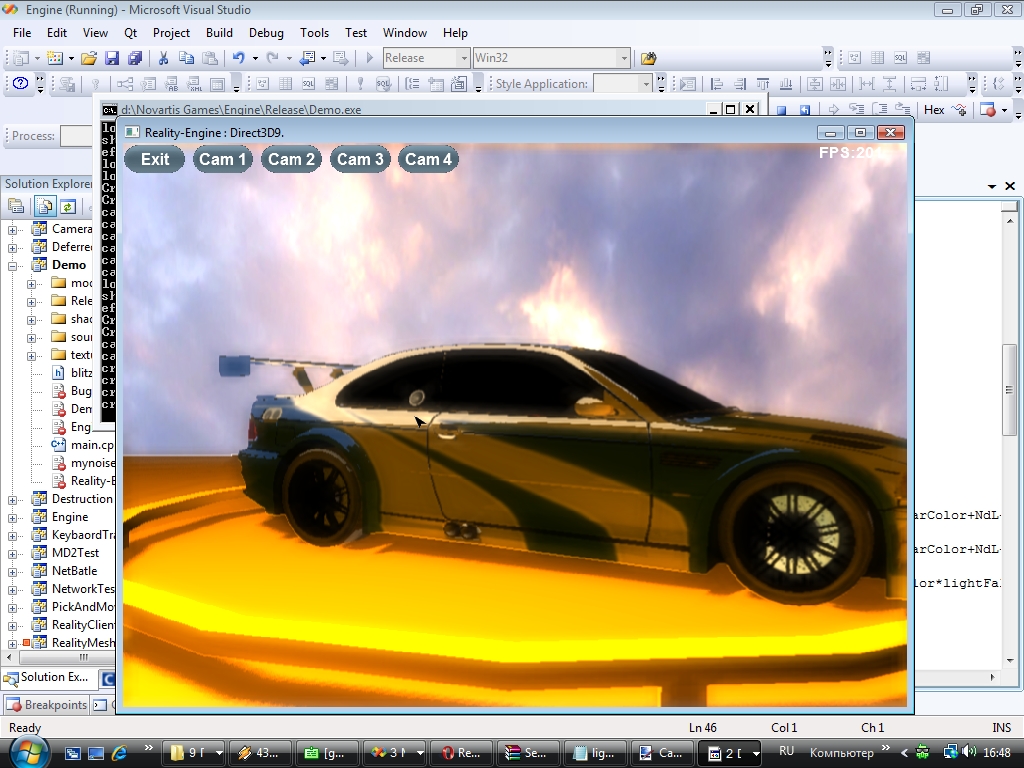Click the Undo arrow icon
This screenshot has width=1024, height=768.
[238, 58]
